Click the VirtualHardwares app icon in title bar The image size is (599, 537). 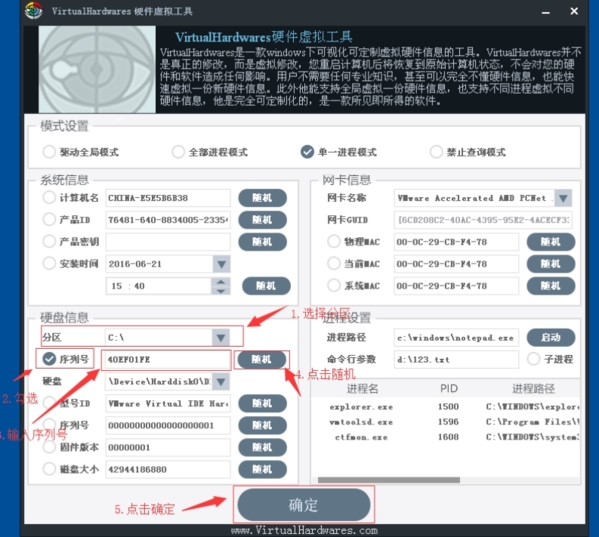[x=34, y=10]
